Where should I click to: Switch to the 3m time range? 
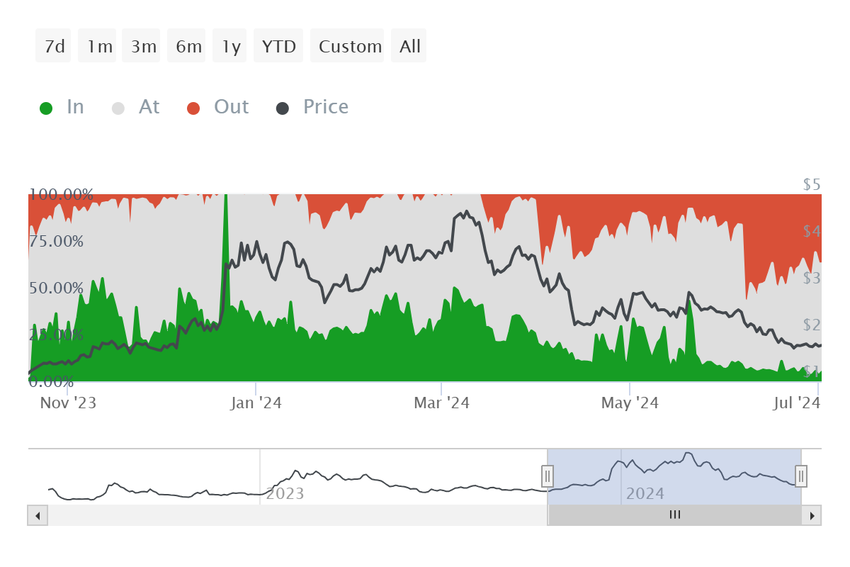point(141,46)
